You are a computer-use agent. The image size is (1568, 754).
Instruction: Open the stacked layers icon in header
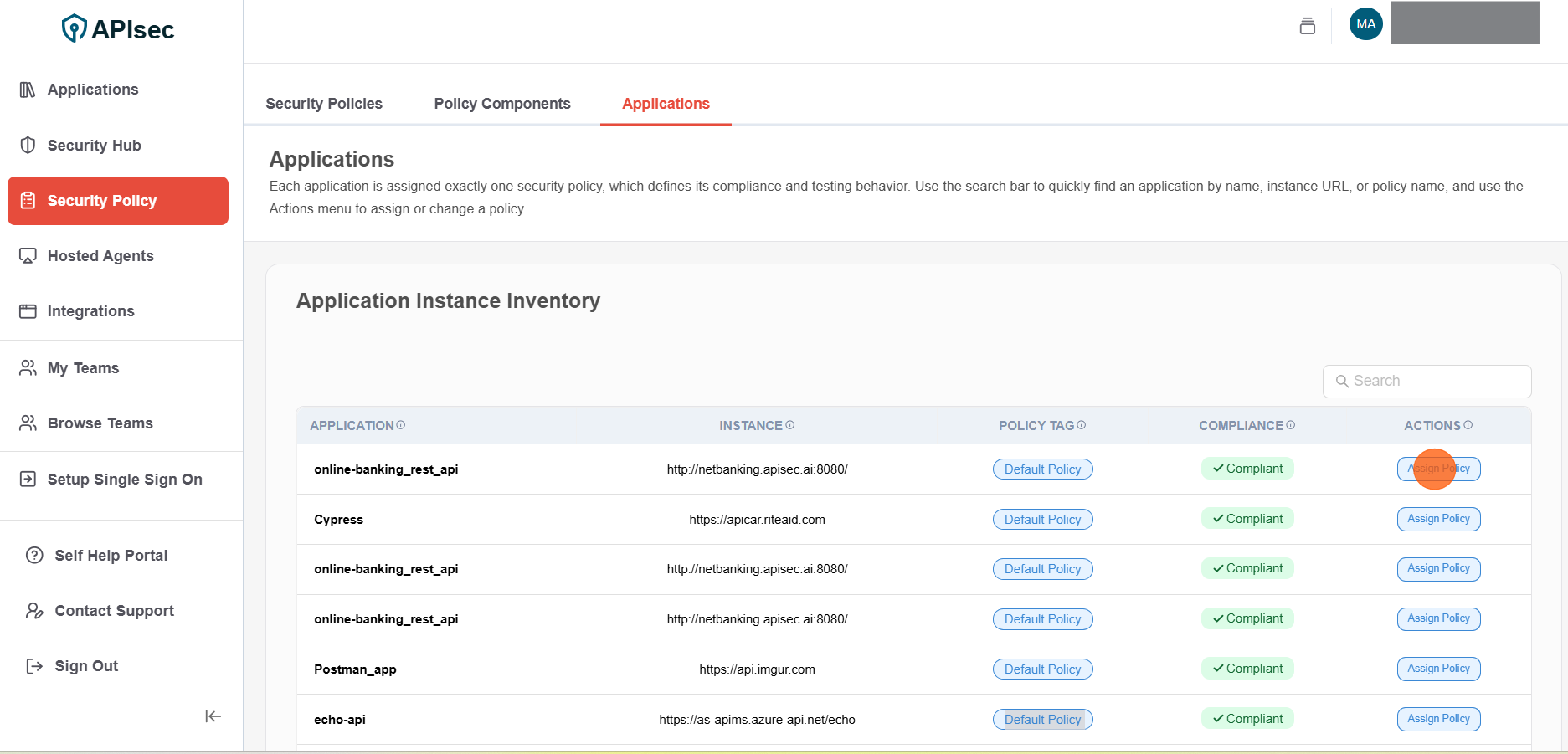click(x=1307, y=26)
